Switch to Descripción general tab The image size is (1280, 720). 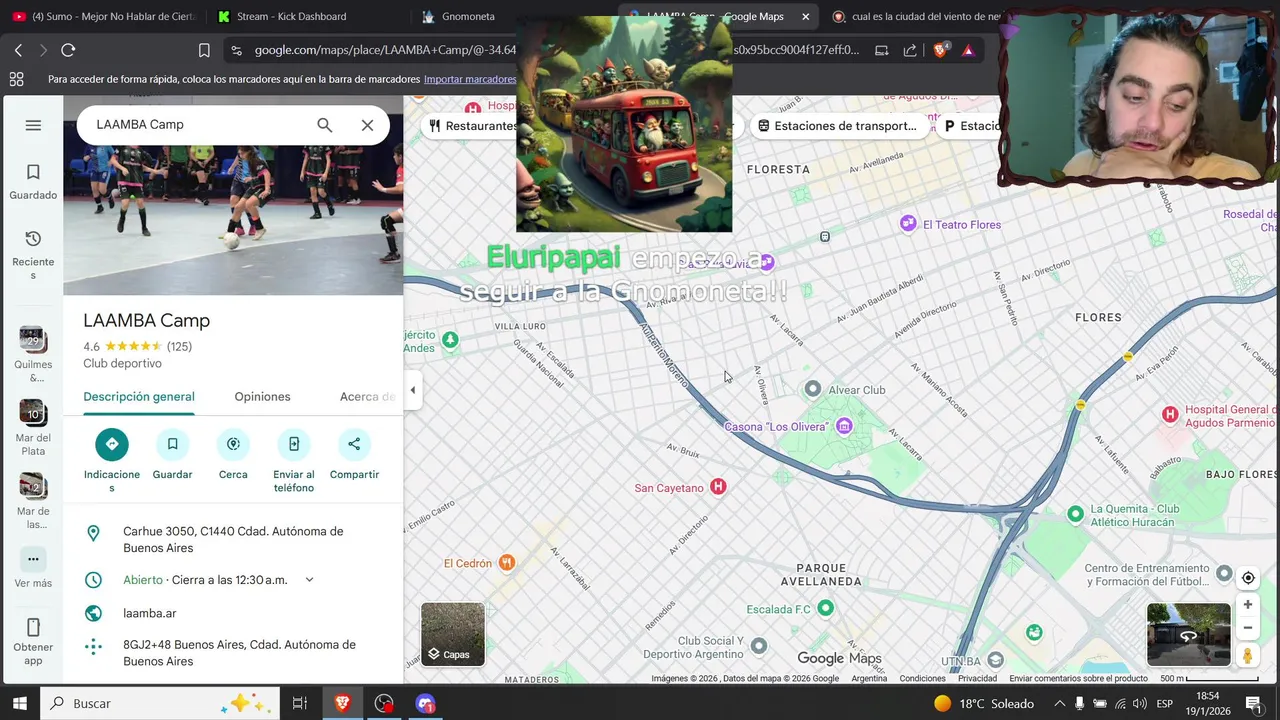[139, 397]
